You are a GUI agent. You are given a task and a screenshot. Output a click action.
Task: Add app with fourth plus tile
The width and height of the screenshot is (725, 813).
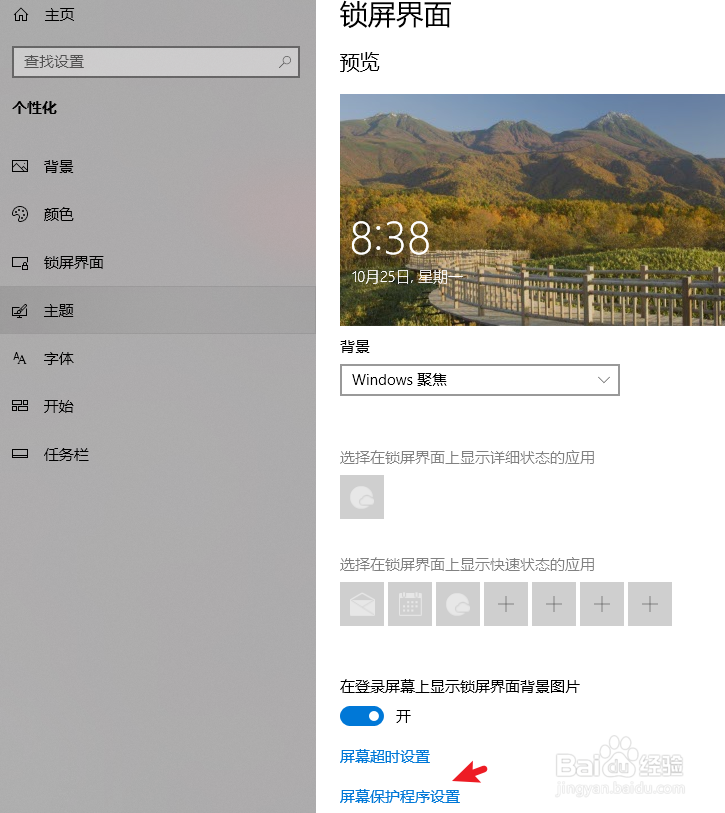click(650, 604)
